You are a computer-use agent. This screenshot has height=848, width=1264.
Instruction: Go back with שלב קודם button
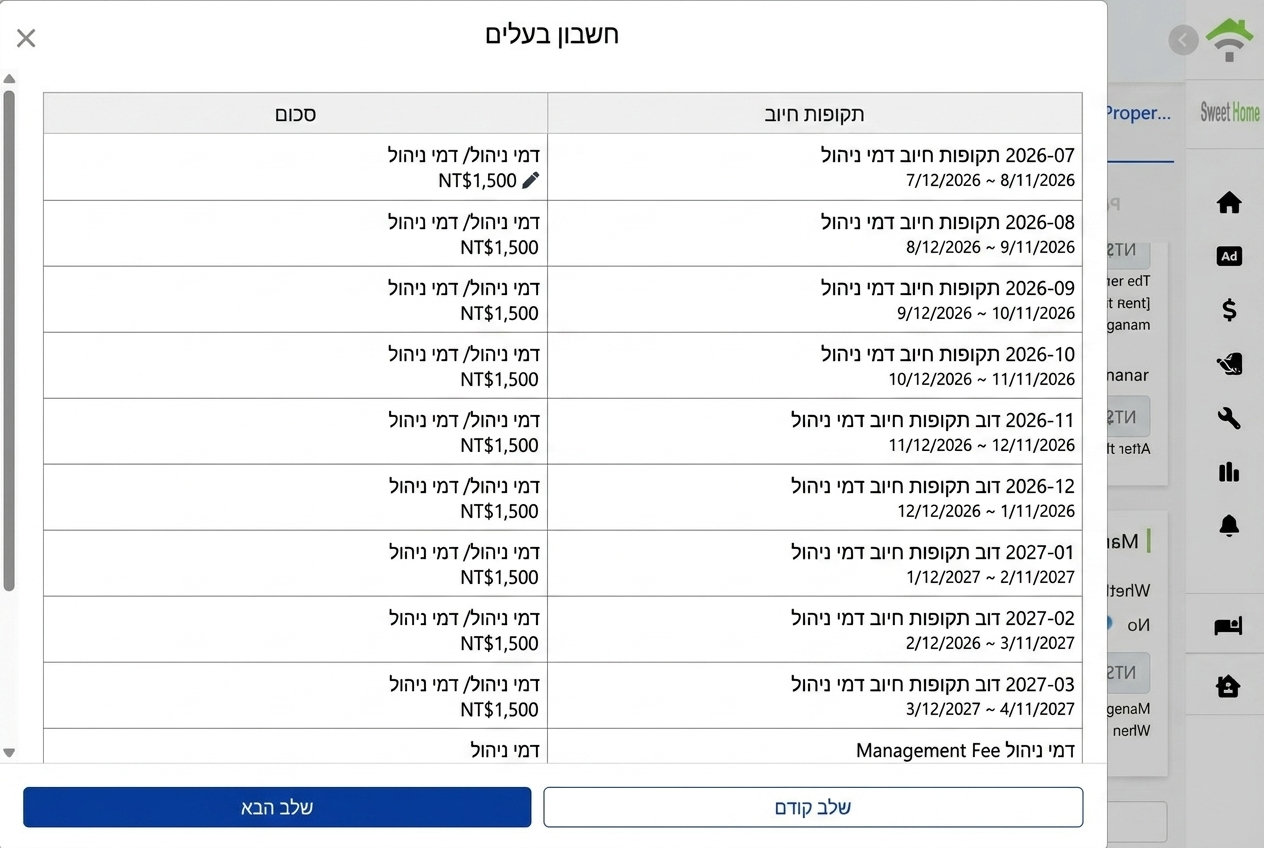[x=813, y=807]
